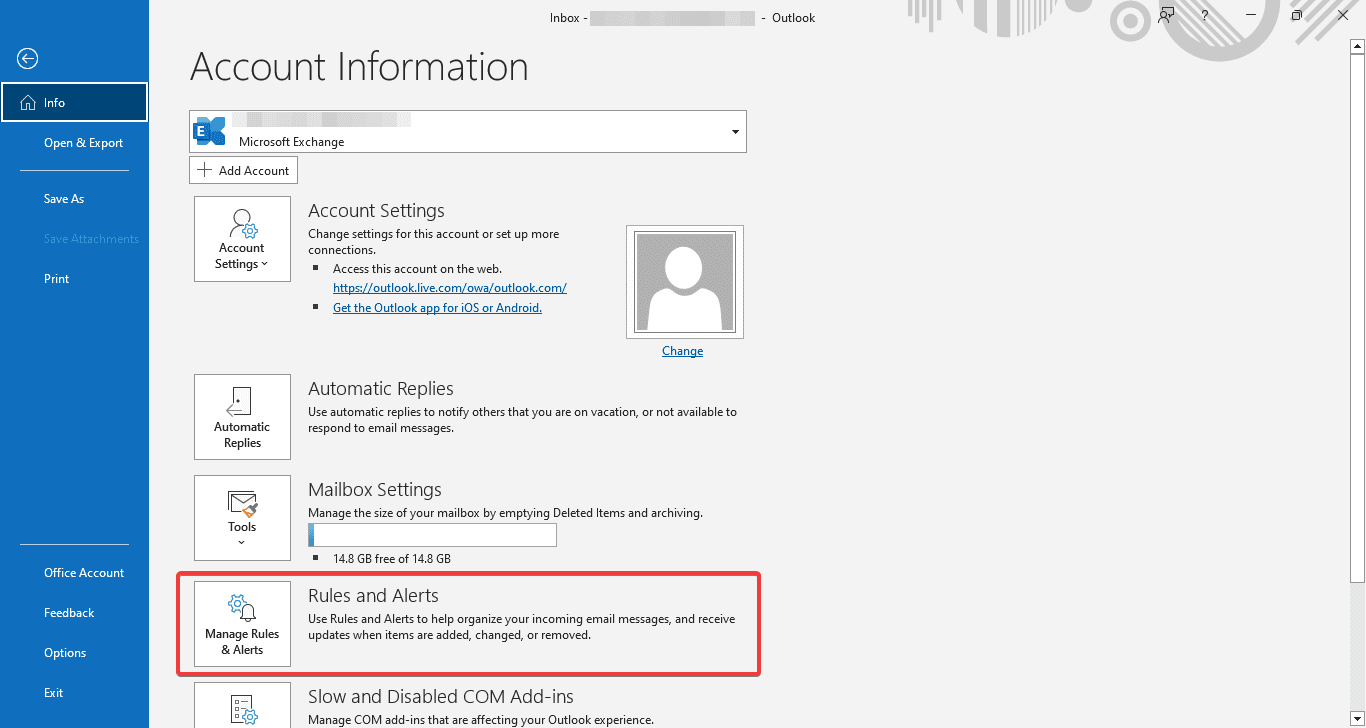This screenshot has height=728, width=1366.
Task: Click the Slow and Disabled COM Add-ins heading
Action: pos(441,697)
